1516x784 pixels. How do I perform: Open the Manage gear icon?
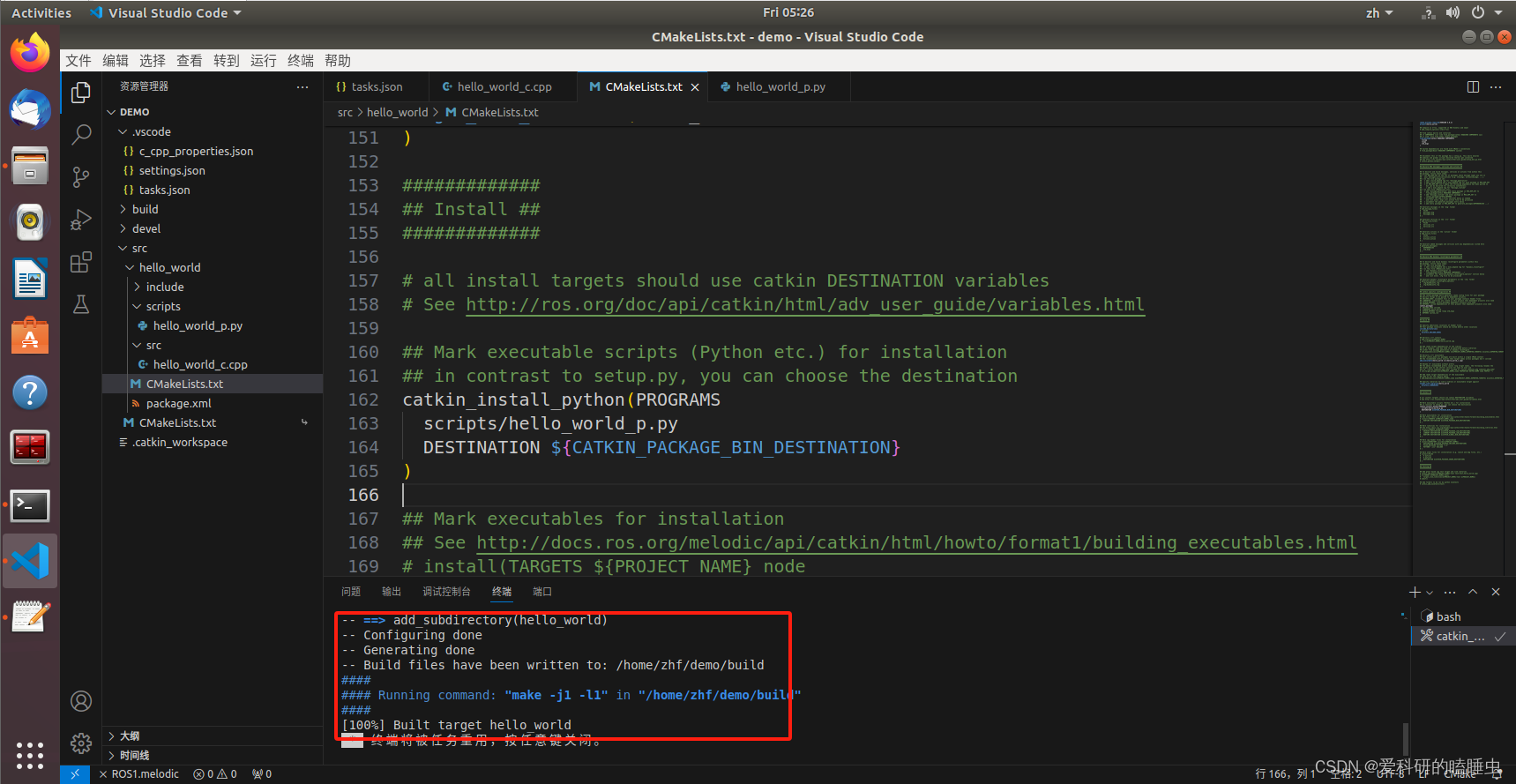81,743
